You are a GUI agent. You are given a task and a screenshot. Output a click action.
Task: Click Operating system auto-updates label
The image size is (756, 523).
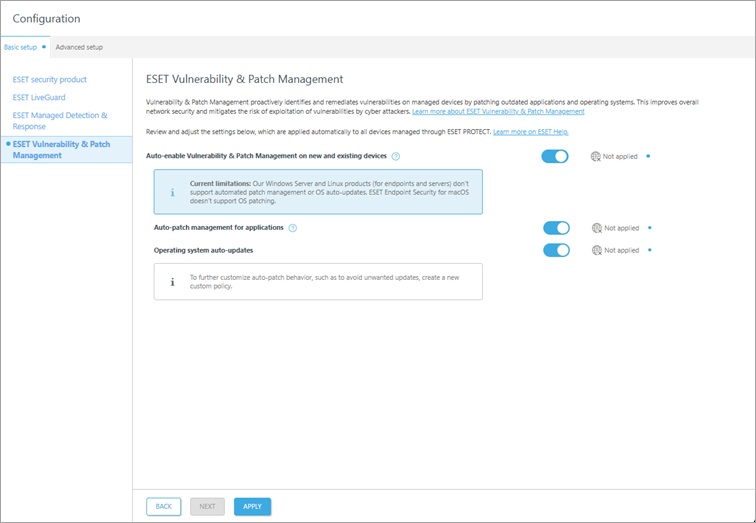click(203, 250)
